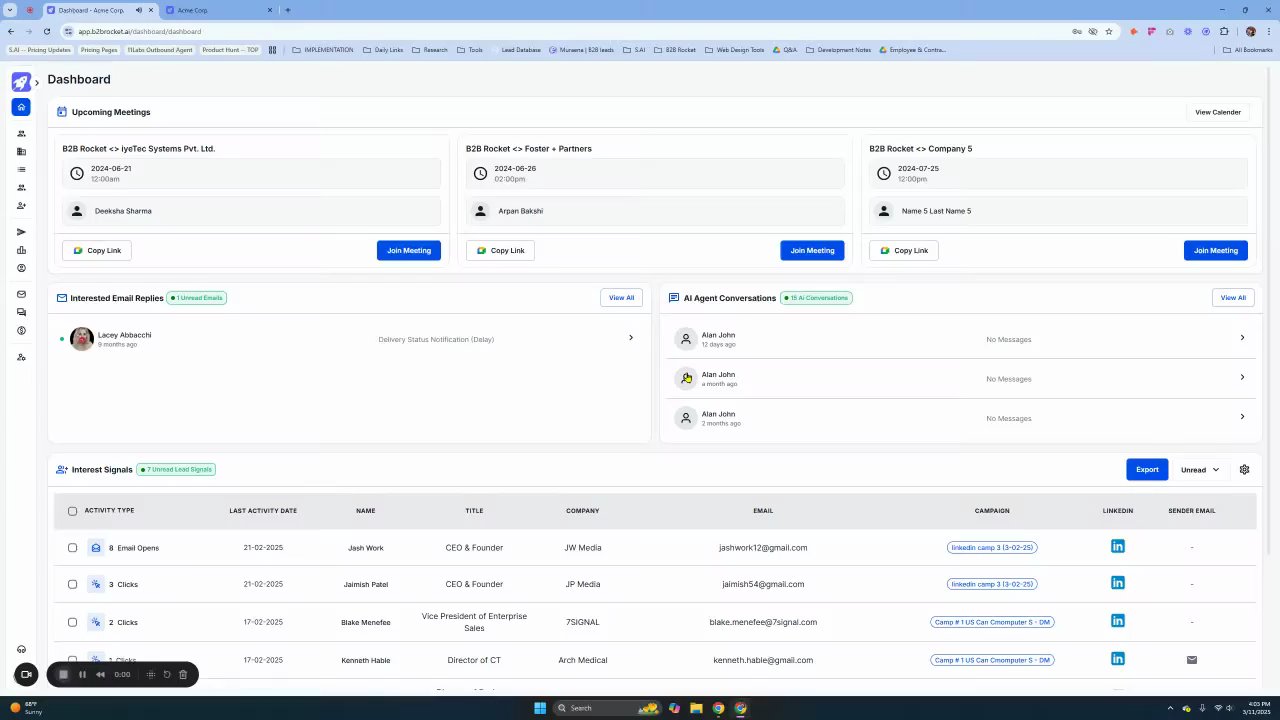This screenshot has height=720, width=1280.
Task: Stop the screen recording
Action: [x=63, y=674]
